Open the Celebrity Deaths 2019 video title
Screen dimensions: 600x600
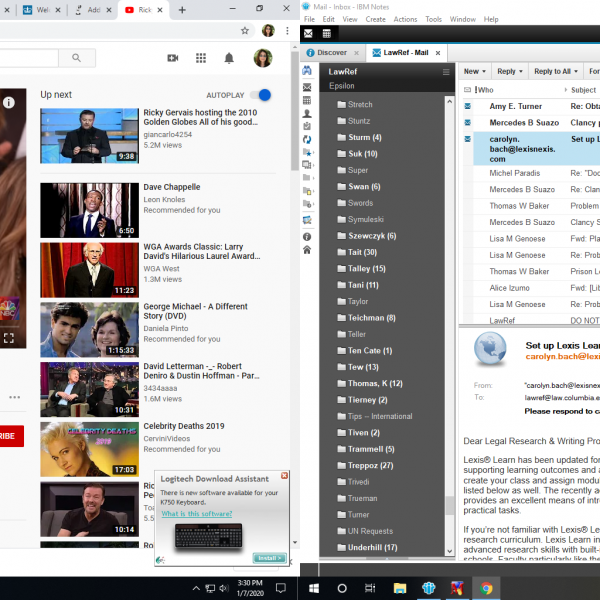coord(184,426)
